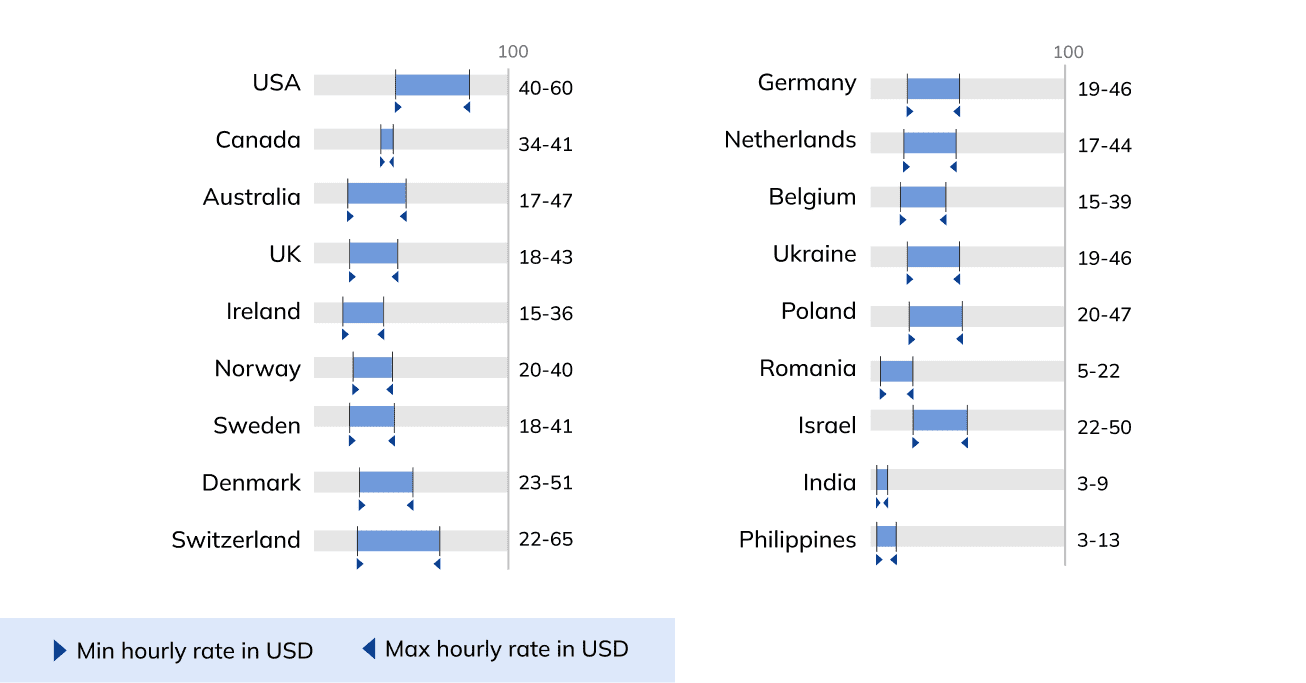Click the Philippines blue range bar
1306x683 pixels.
pos(886,537)
